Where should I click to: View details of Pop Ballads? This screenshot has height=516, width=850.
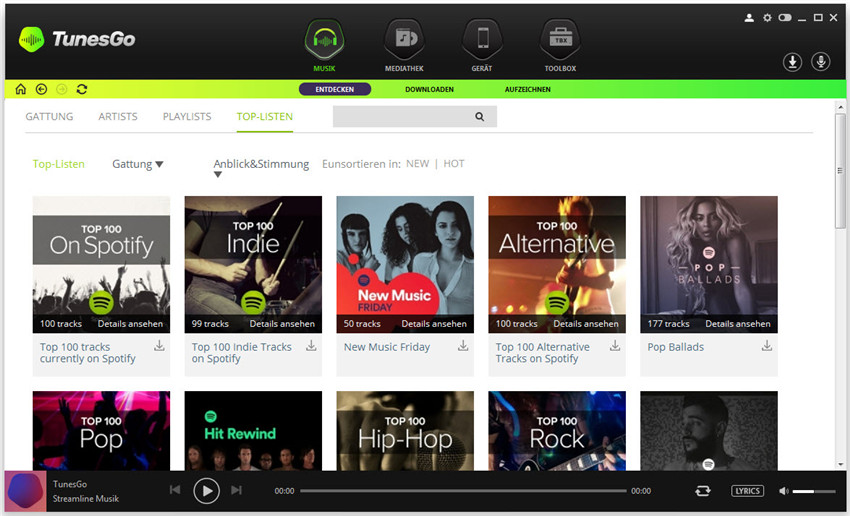(737, 324)
